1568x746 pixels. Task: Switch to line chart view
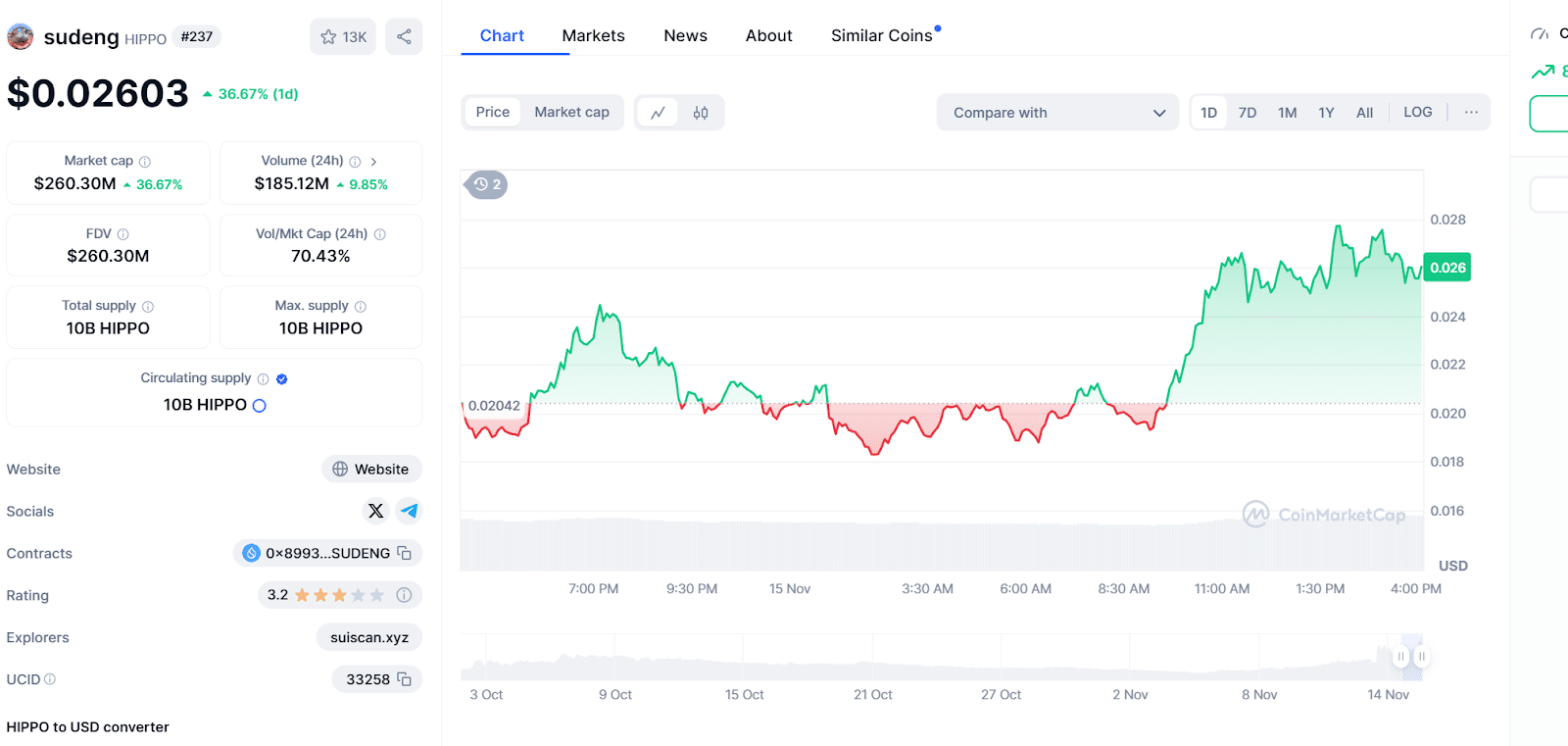pos(658,113)
